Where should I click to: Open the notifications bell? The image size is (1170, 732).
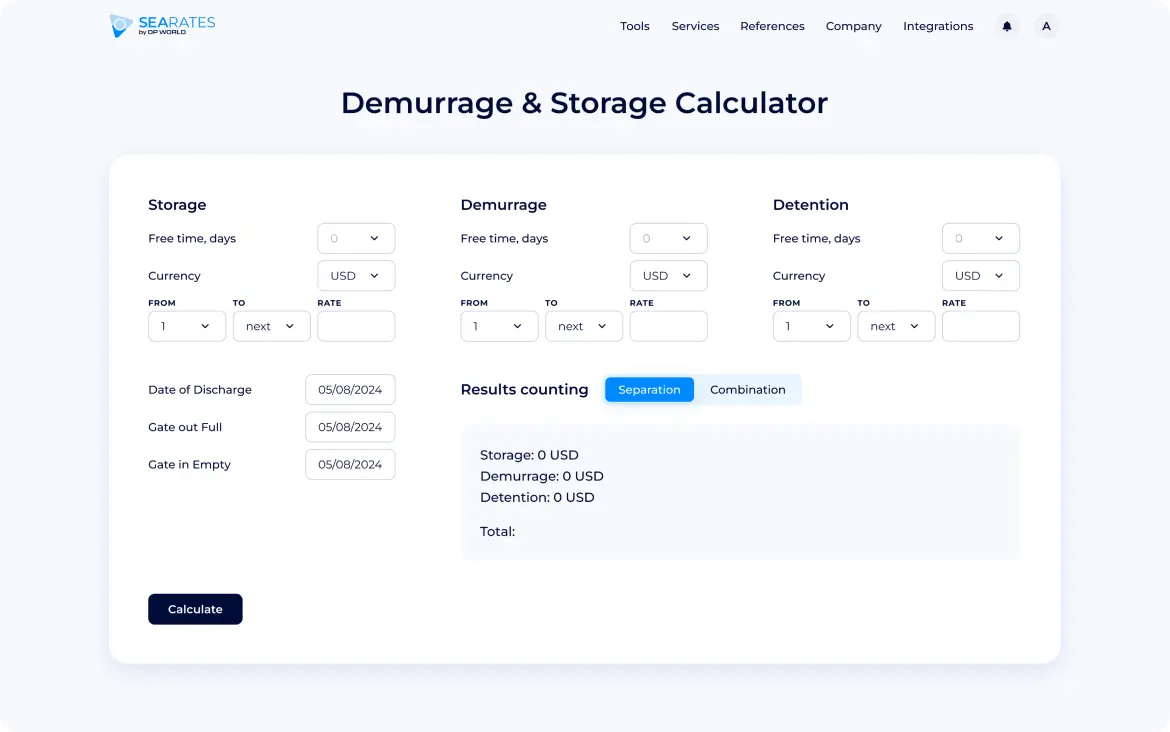pyautogui.click(x=1007, y=27)
